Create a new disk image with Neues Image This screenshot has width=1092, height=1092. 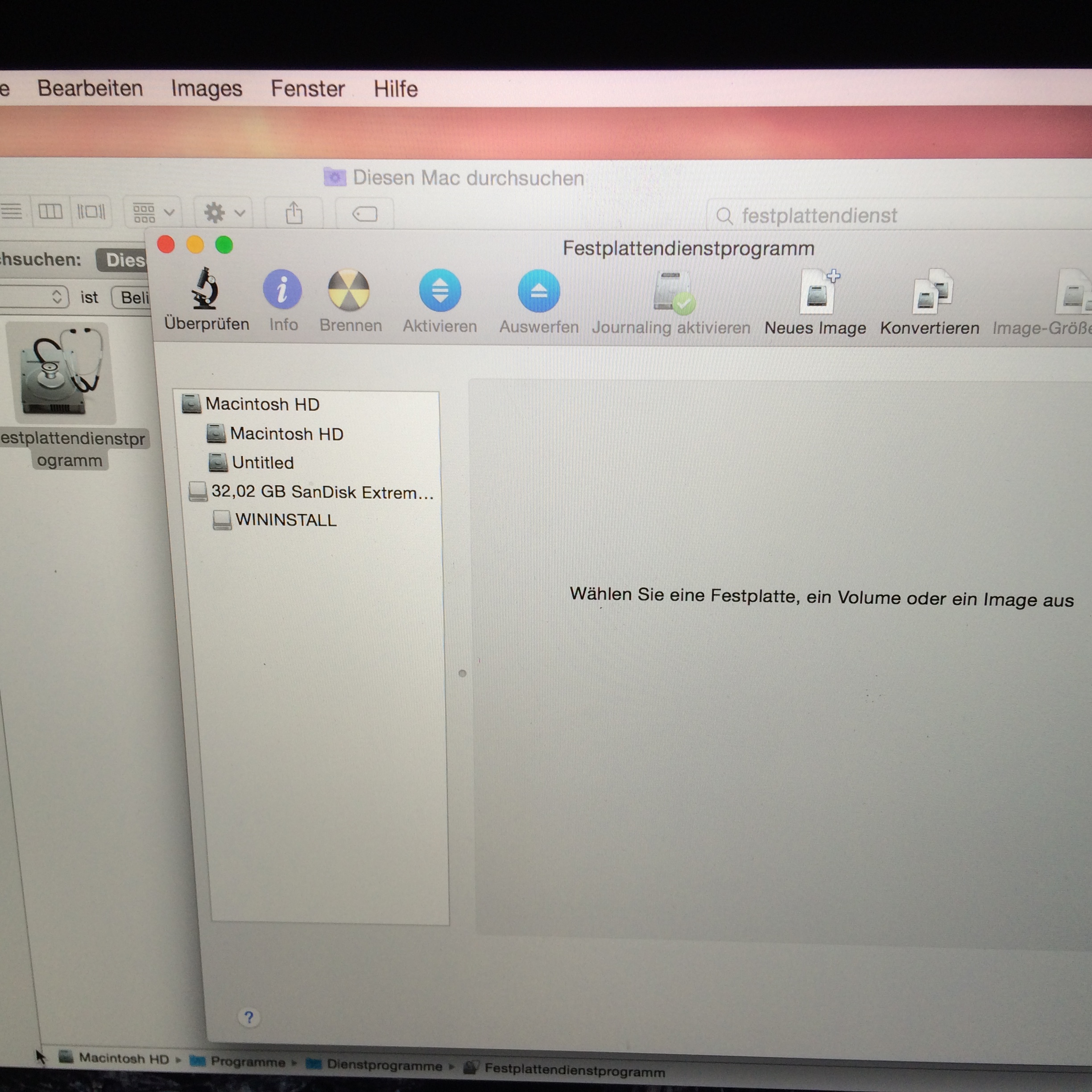817,293
